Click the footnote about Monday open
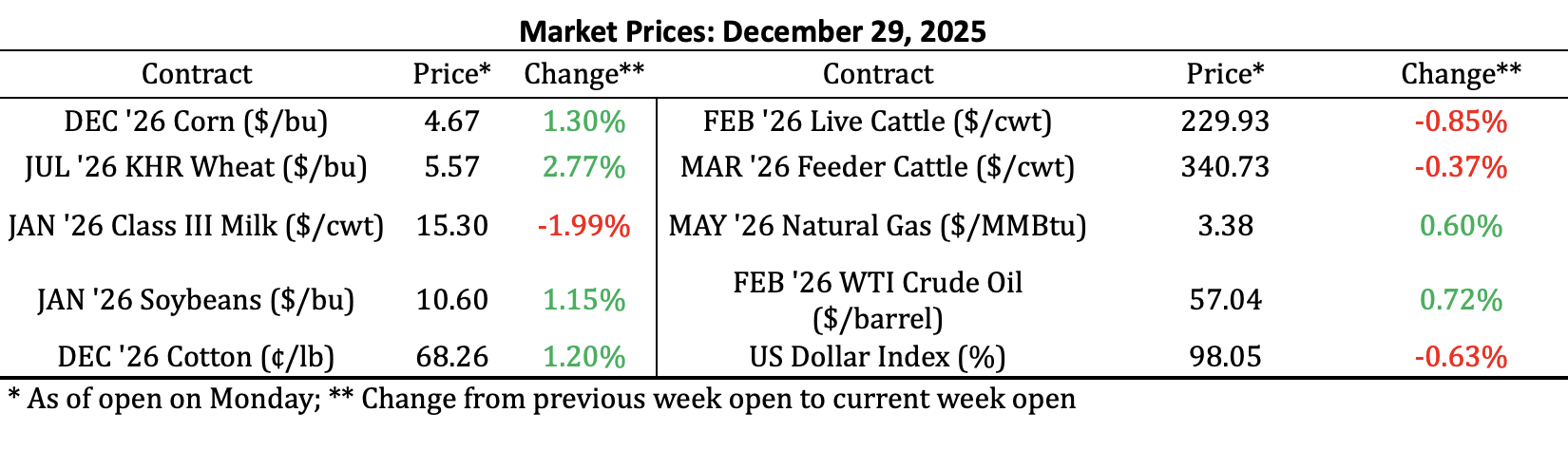1568x450 pixels. click(542, 399)
